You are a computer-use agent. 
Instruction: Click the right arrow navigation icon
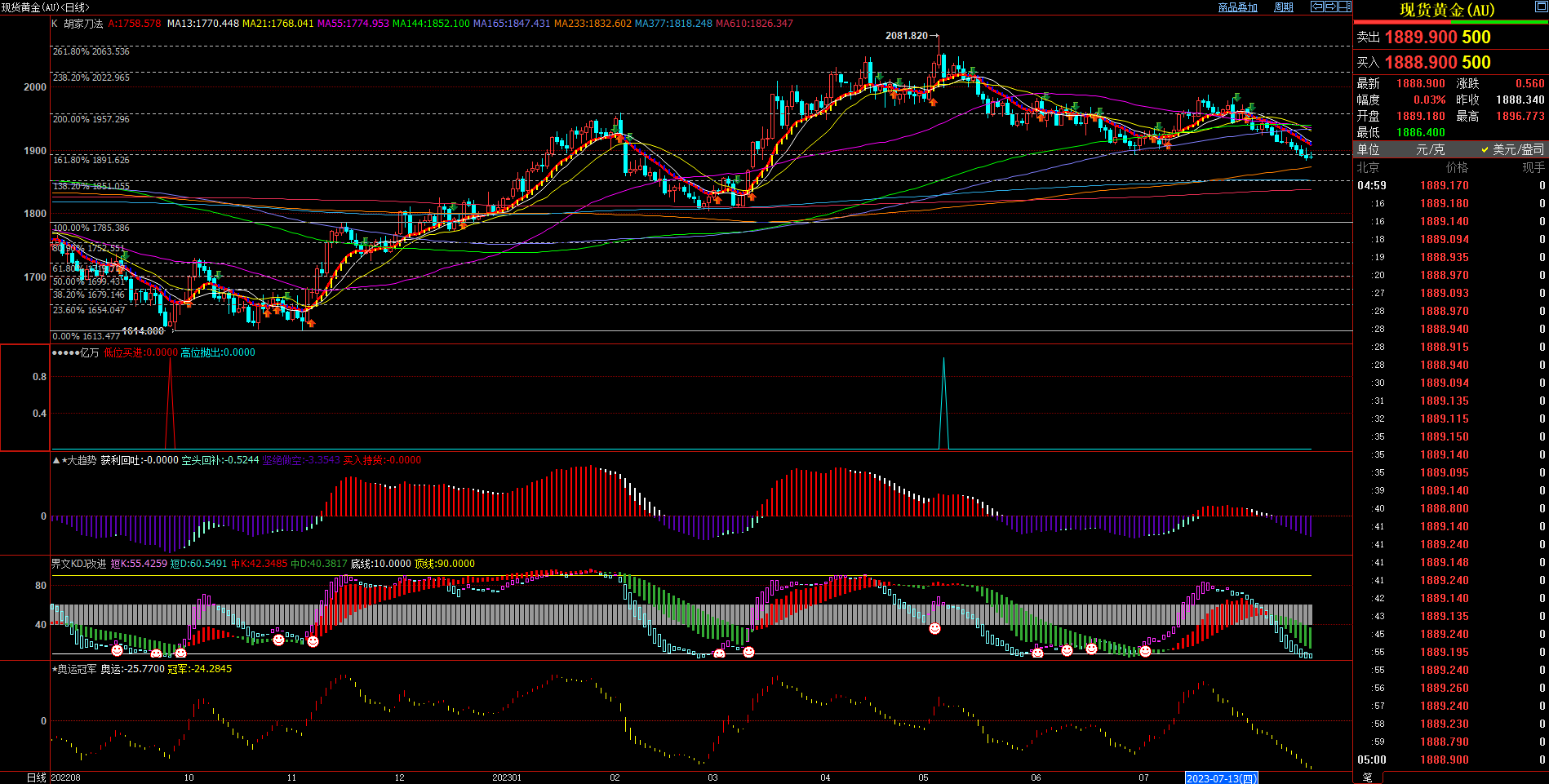(1330, 7)
